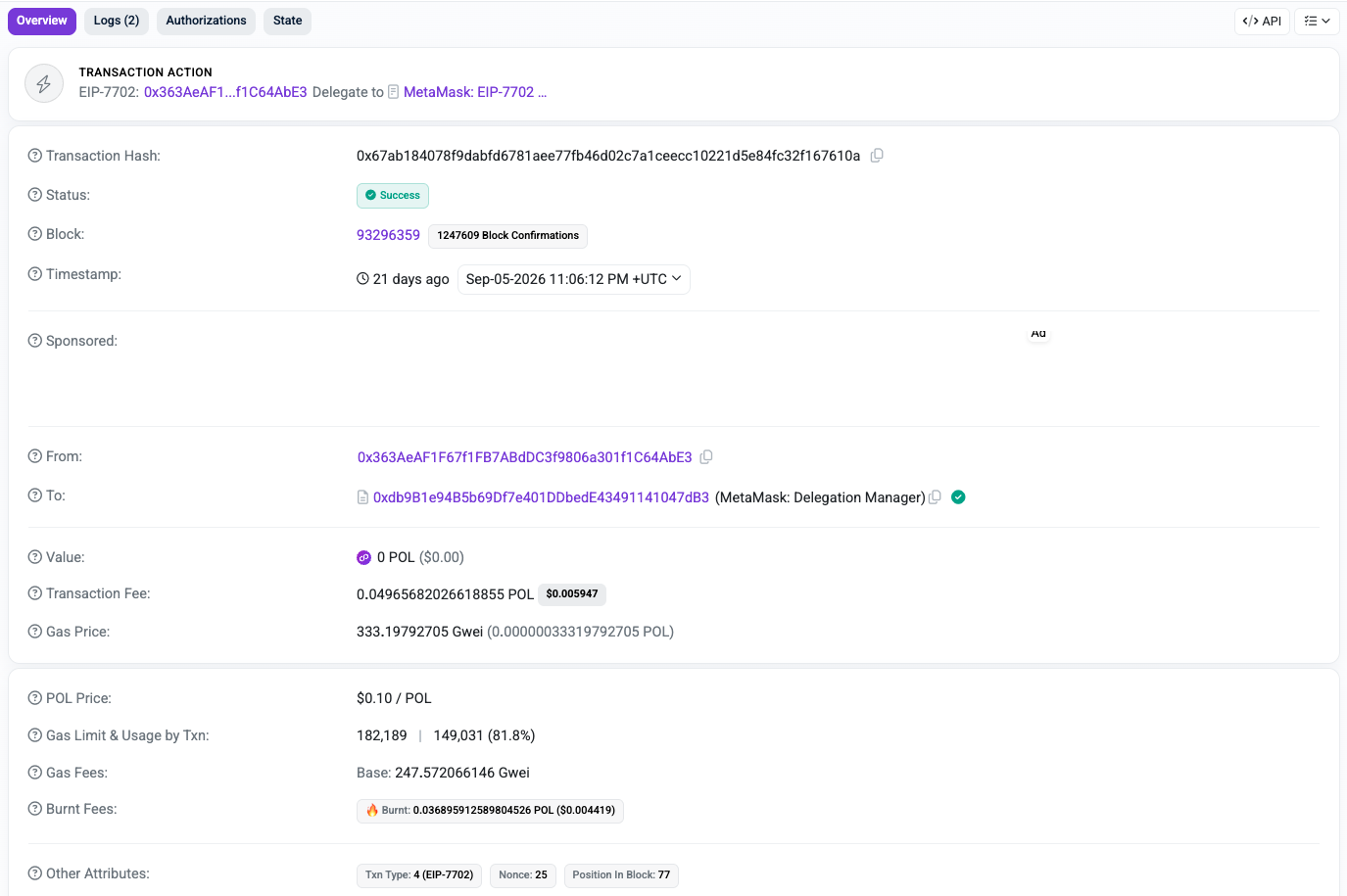Click the lightning bolt transaction action icon
The image size is (1347, 896).
click(x=44, y=84)
